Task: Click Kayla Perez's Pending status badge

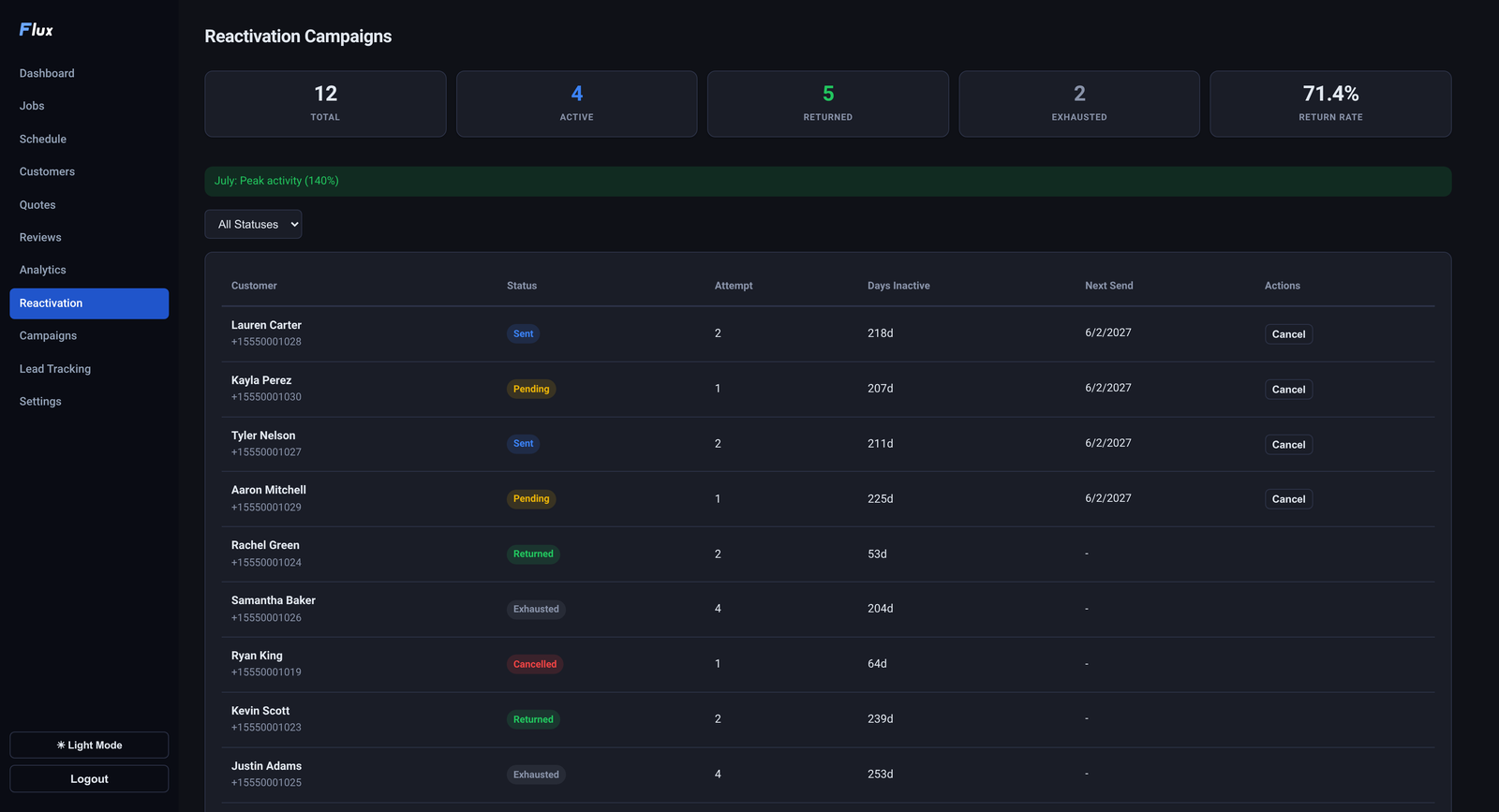Action: pyautogui.click(x=531, y=390)
